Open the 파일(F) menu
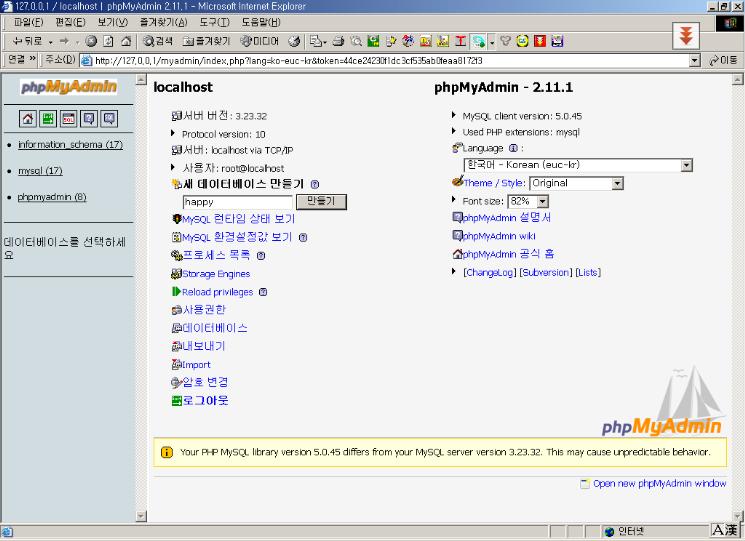Viewport: 745px width, 541px height. 28,22
